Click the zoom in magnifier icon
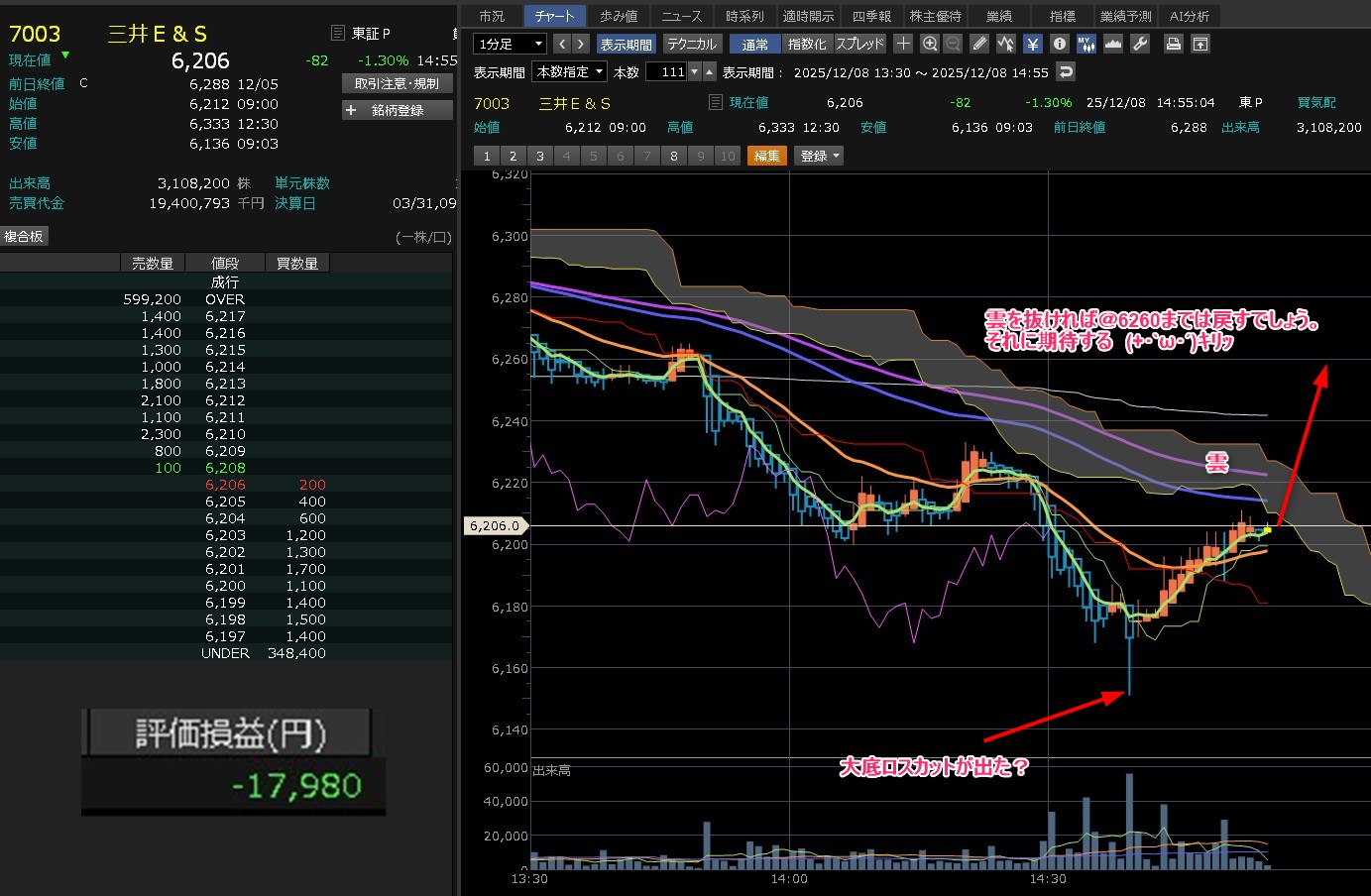Image resolution: width=1371 pixels, height=896 pixels. [929, 44]
